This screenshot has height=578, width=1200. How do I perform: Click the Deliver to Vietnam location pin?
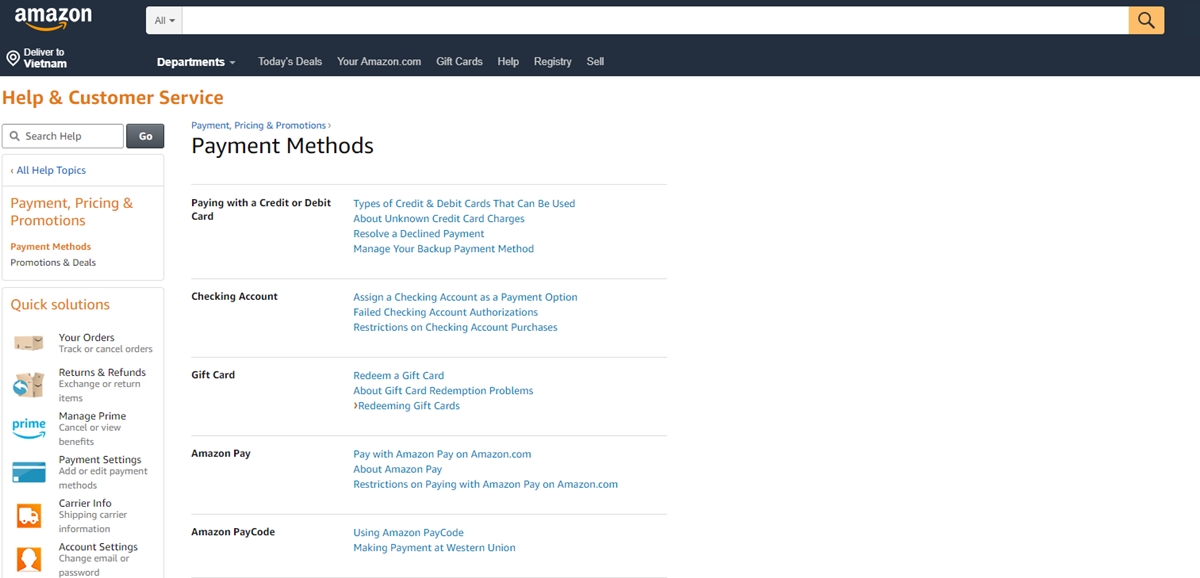pyautogui.click(x=13, y=58)
